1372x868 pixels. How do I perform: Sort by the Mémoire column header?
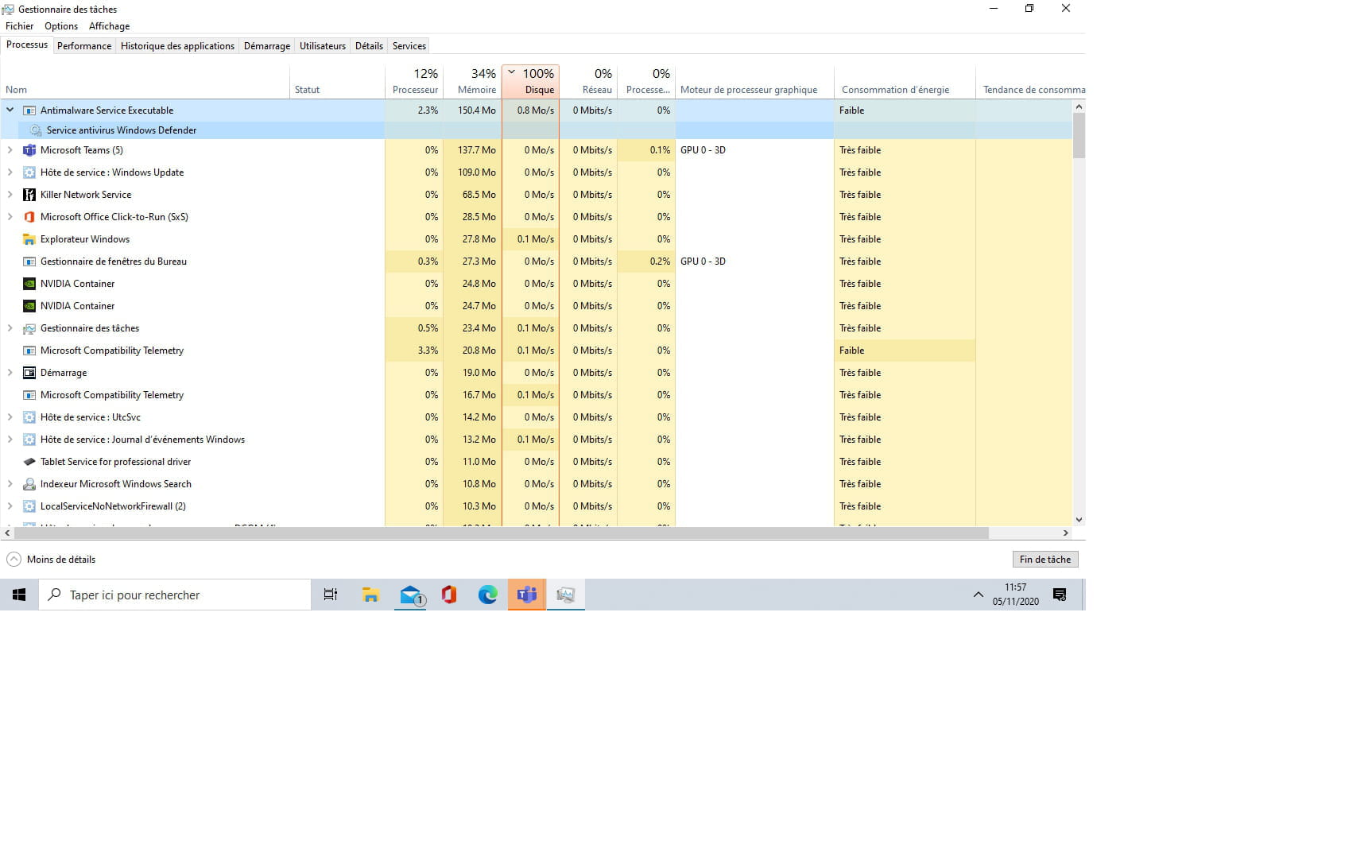(x=472, y=82)
